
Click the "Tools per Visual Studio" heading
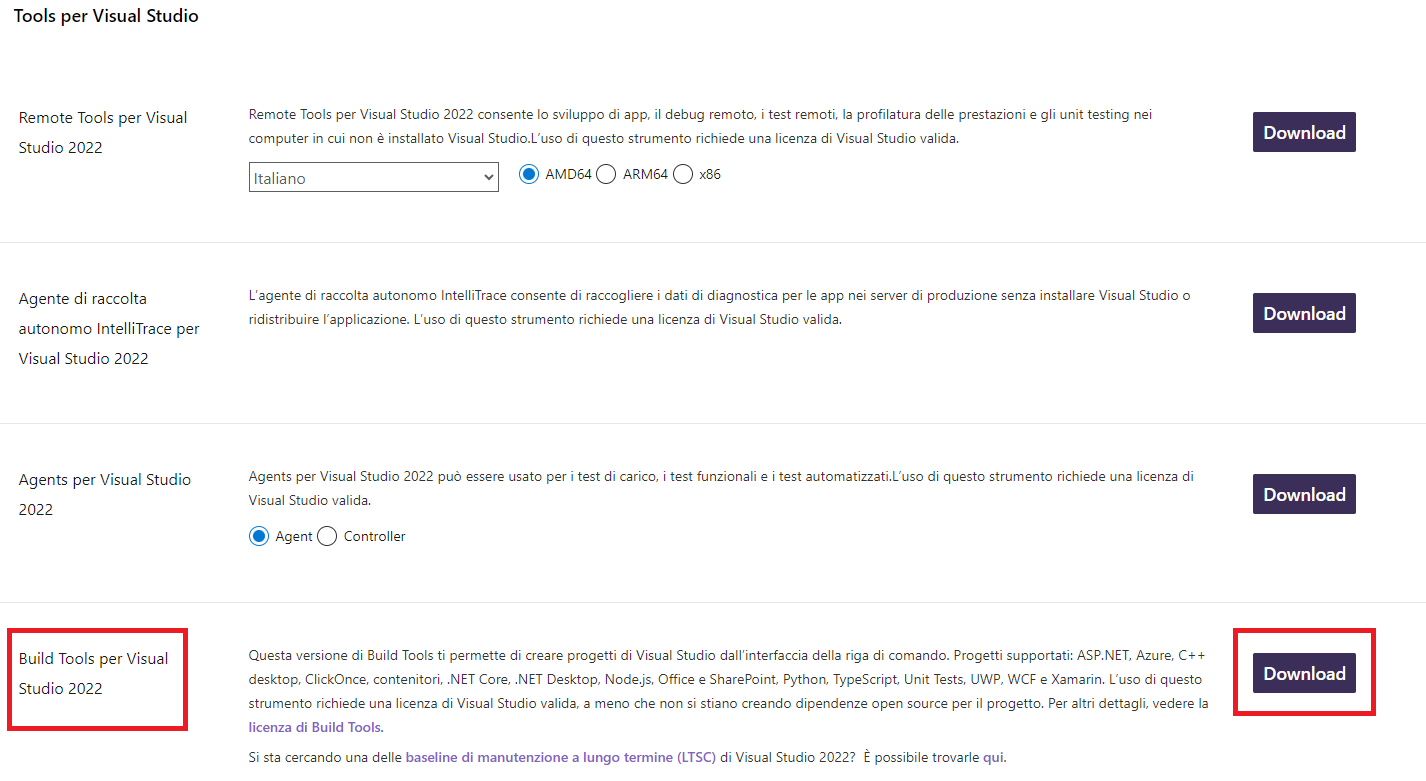(x=106, y=16)
